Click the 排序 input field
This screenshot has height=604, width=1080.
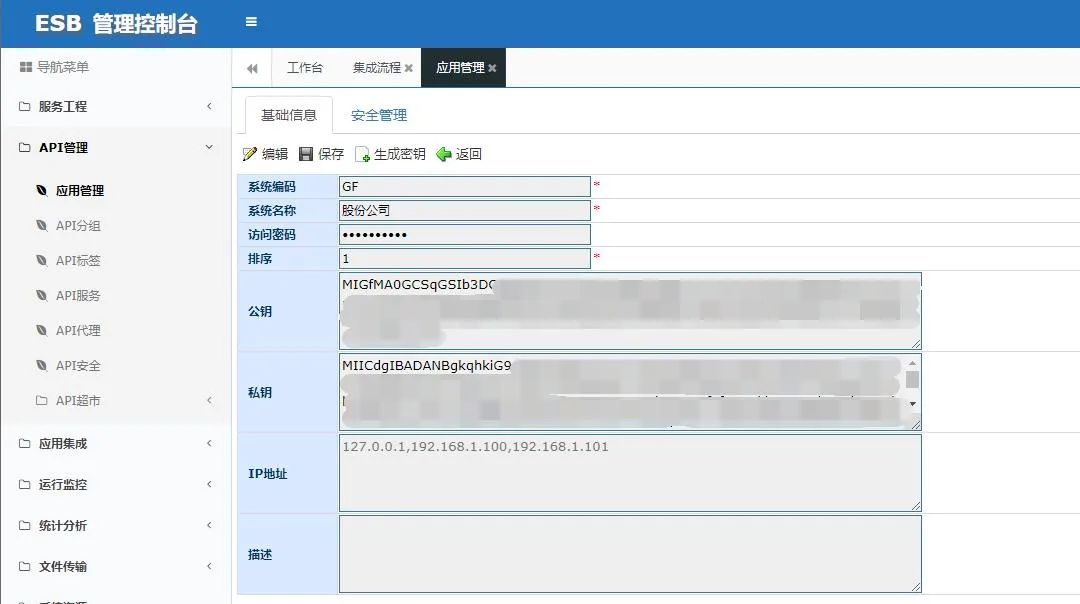click(x=465, y=259)
